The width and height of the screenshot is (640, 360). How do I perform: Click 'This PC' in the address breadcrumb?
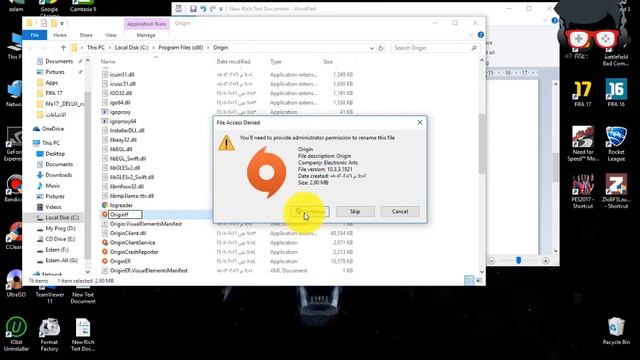pyautogui.click(x=96, y=48)
